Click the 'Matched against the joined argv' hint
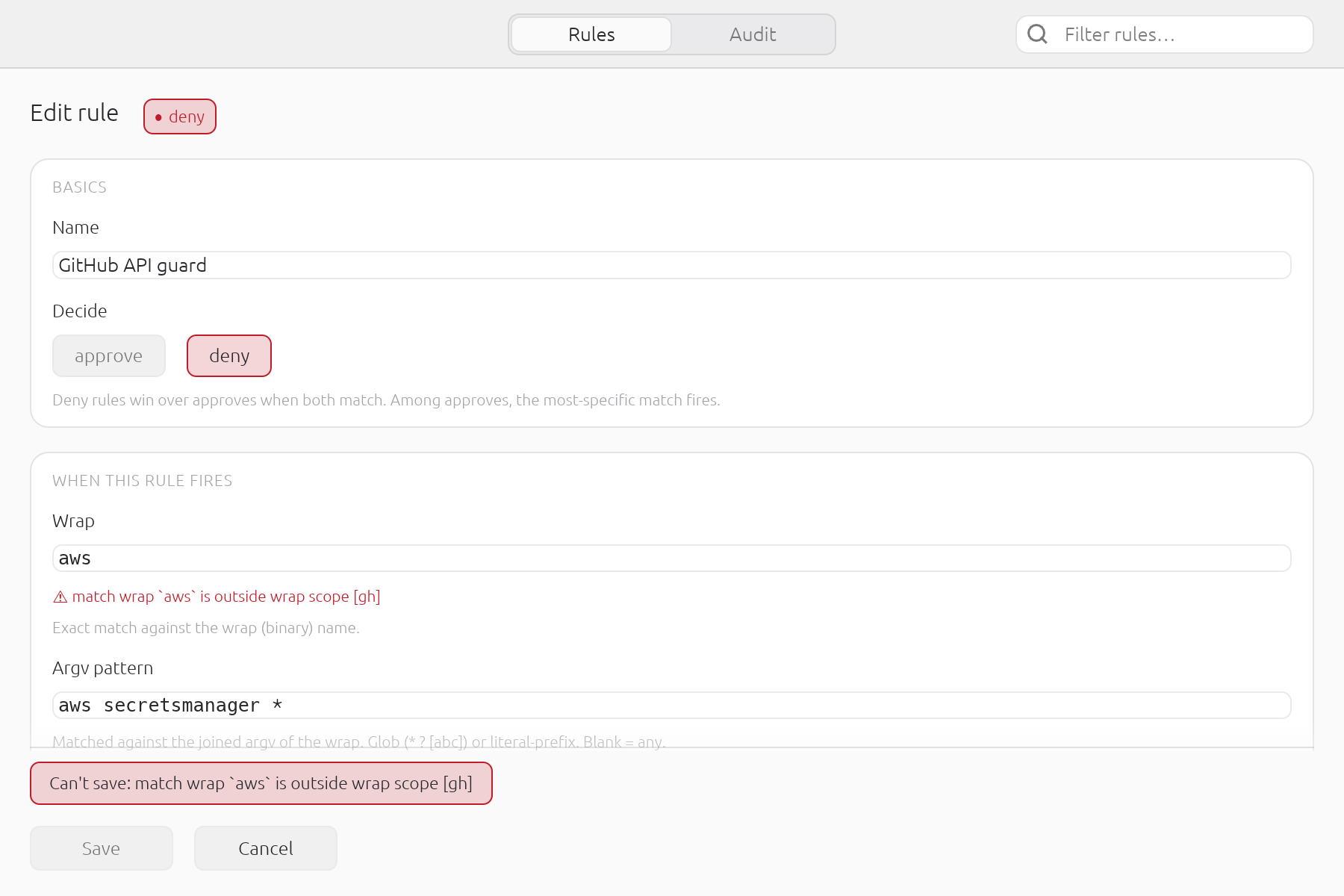 point(358,741)
